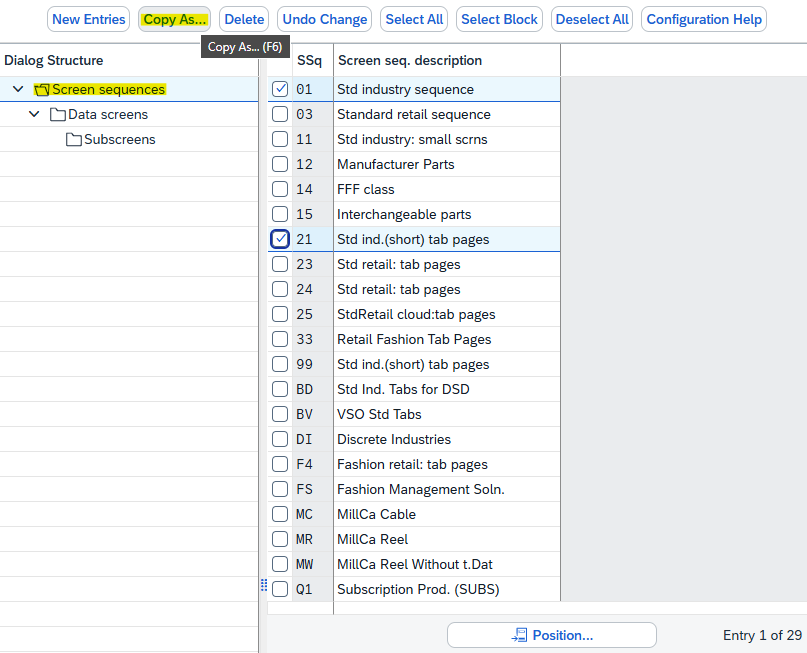Click the SSq column header

click(x=309, y=60)
